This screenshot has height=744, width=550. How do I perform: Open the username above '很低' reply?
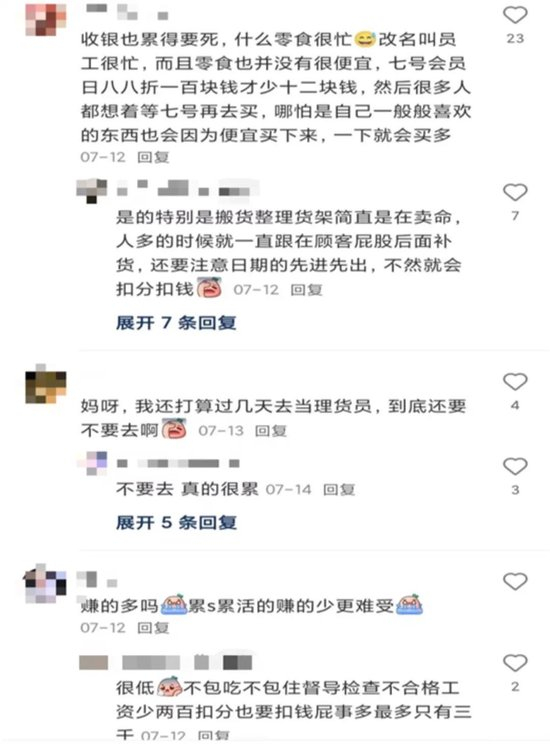(165, 662)
